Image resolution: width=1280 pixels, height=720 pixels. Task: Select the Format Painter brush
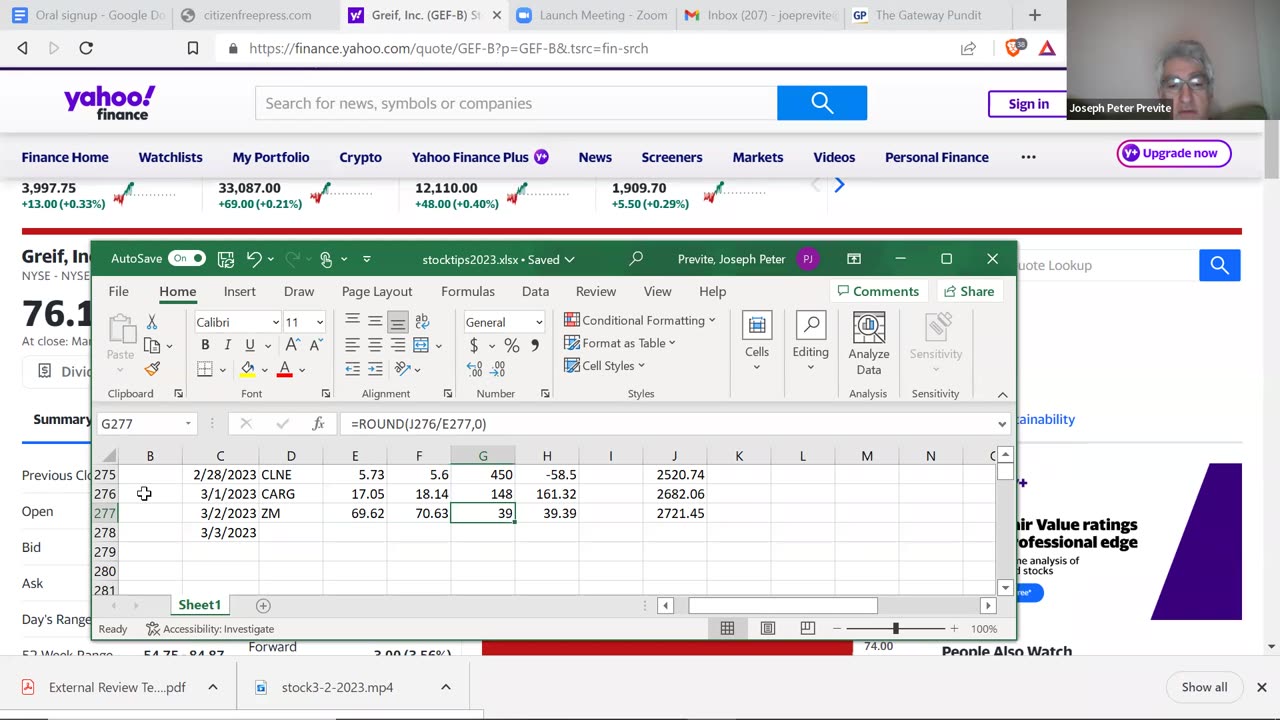coord(152,370)
